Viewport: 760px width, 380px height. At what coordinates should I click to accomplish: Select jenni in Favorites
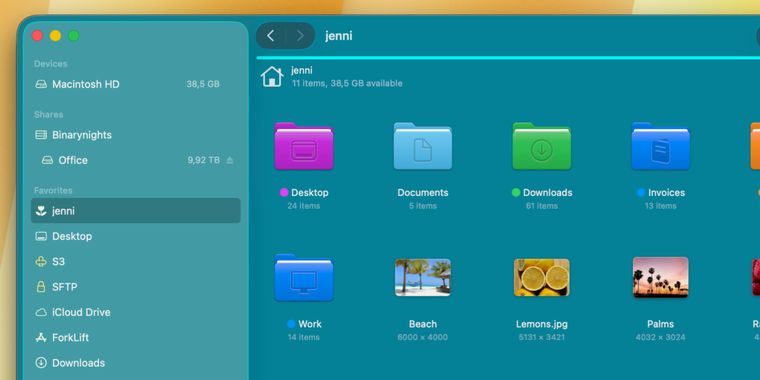[x=136, y=211]
